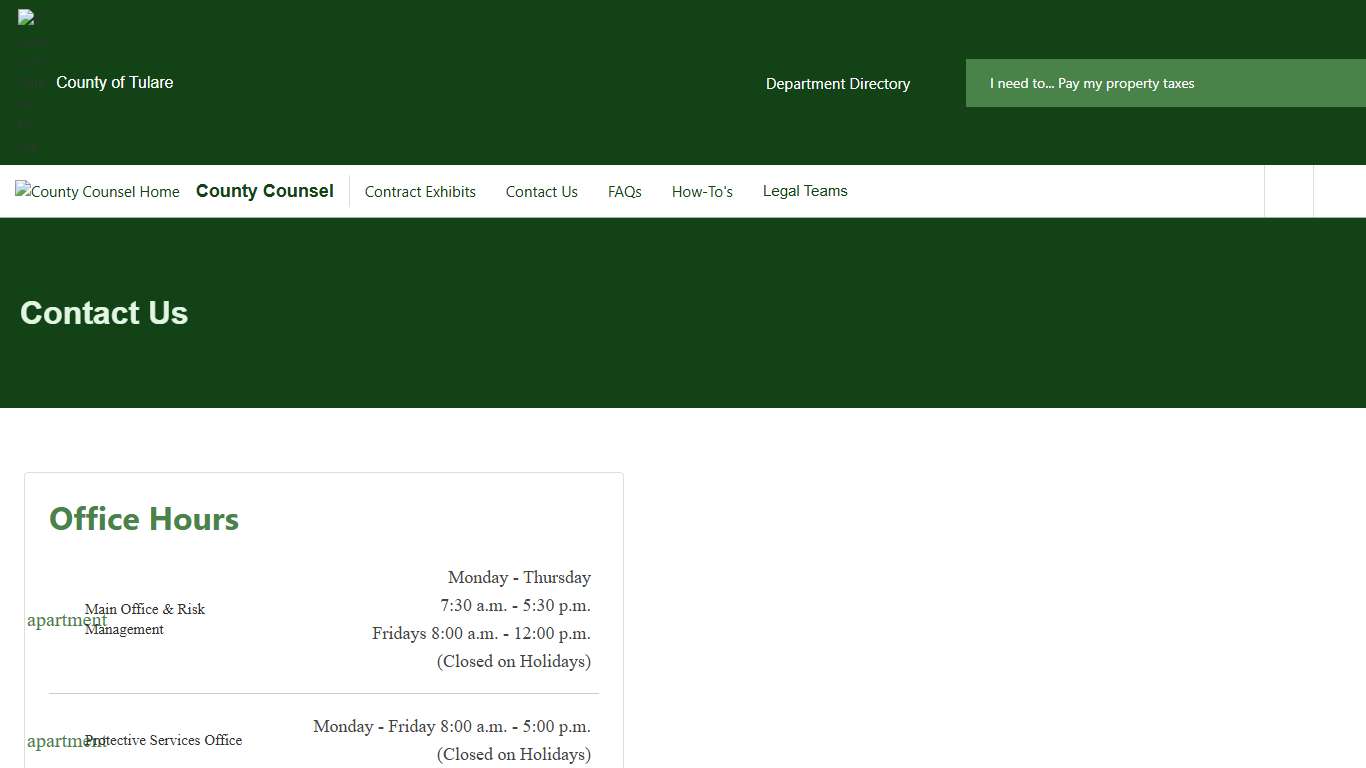1366x768 pixels.
Task: Select Contact Us in the navigation bar
Action: [541, 191]
